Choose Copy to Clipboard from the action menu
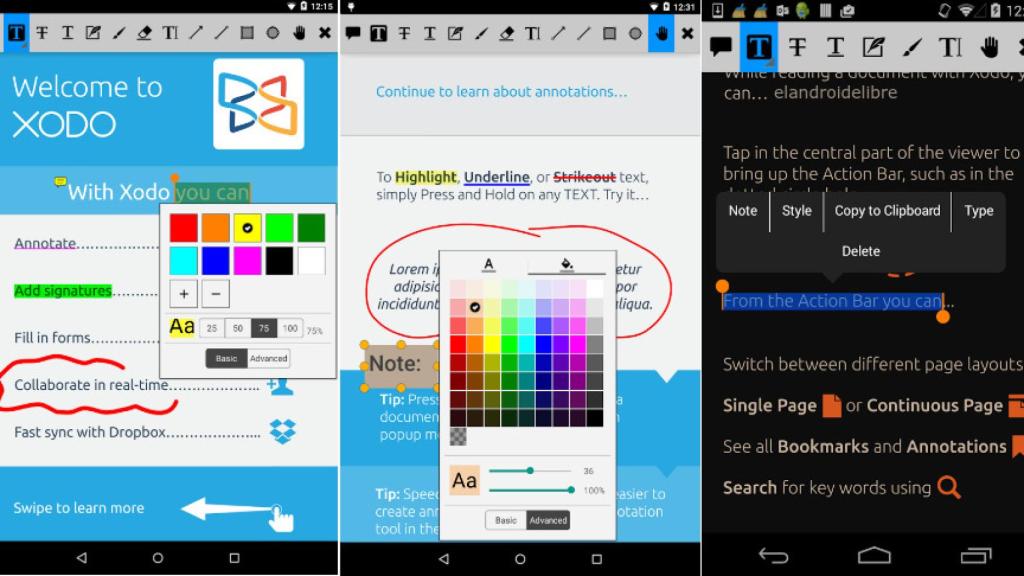This screenshot has width=1024, height=576. click(x=887, y=211)
